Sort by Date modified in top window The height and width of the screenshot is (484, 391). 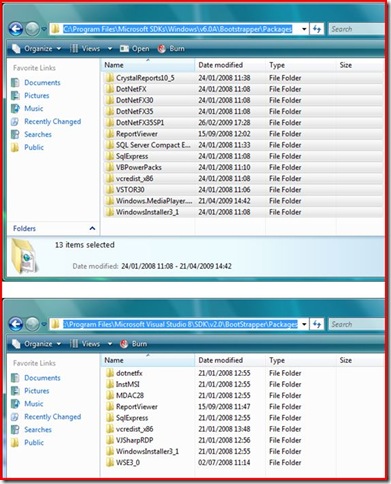click(x=230, y=65)
